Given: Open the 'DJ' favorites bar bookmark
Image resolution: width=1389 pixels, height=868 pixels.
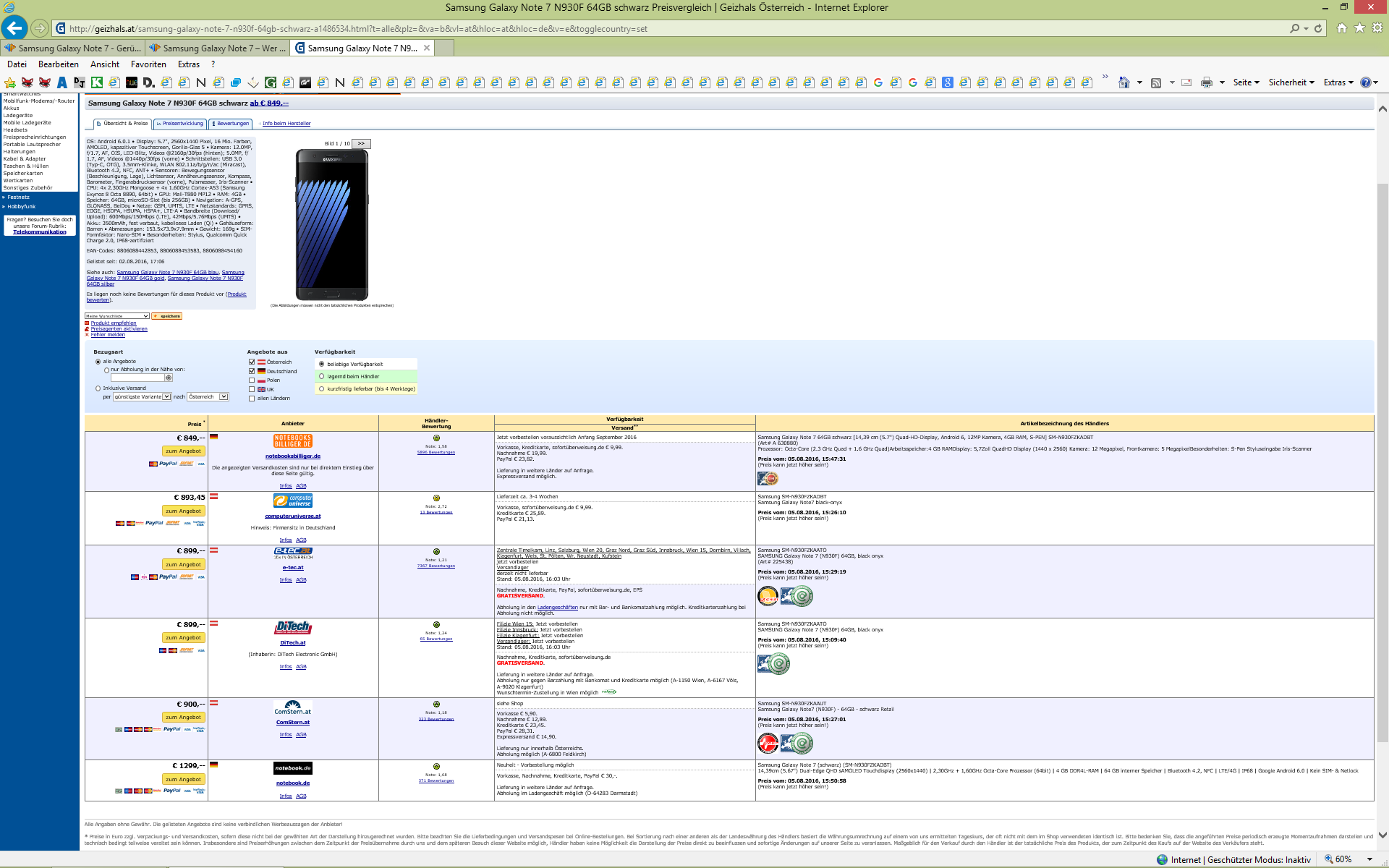Looking at the screenshot, I should click(x=80, y=82).
